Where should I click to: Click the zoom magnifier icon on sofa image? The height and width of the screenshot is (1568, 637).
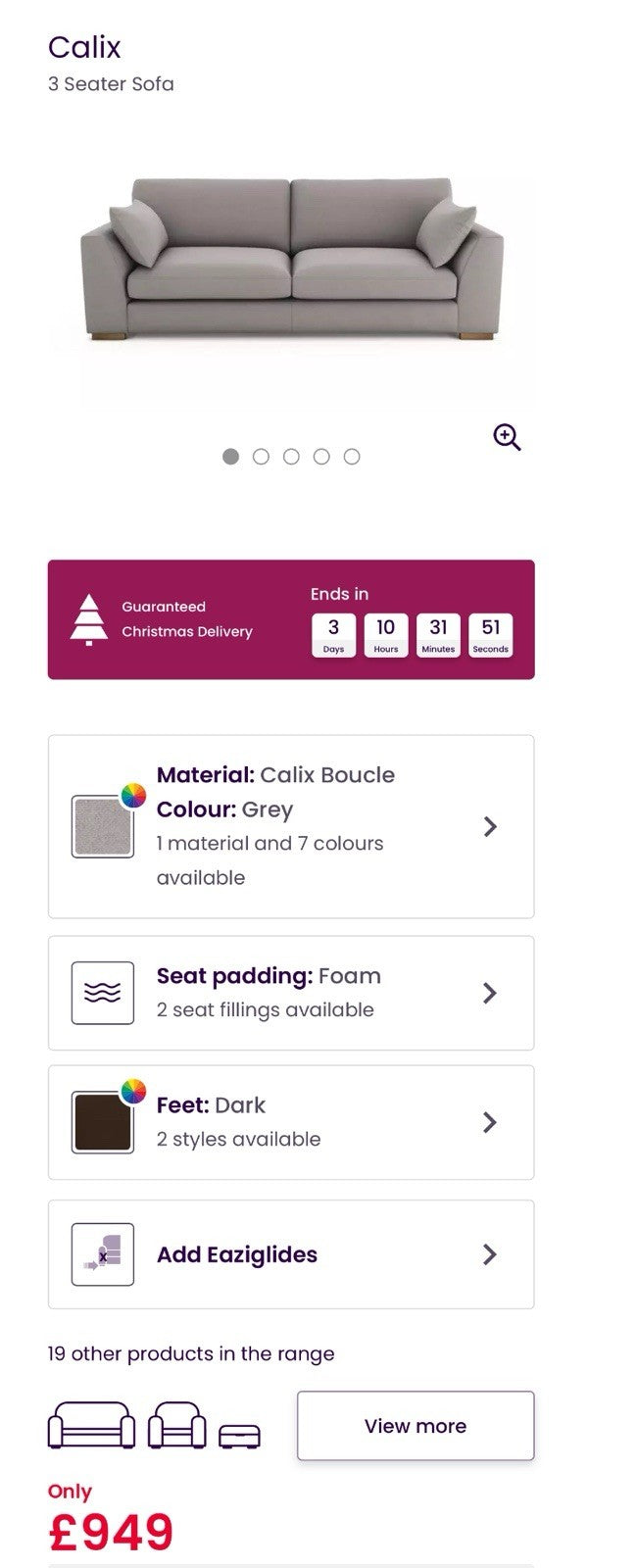[x=507, y=437]
